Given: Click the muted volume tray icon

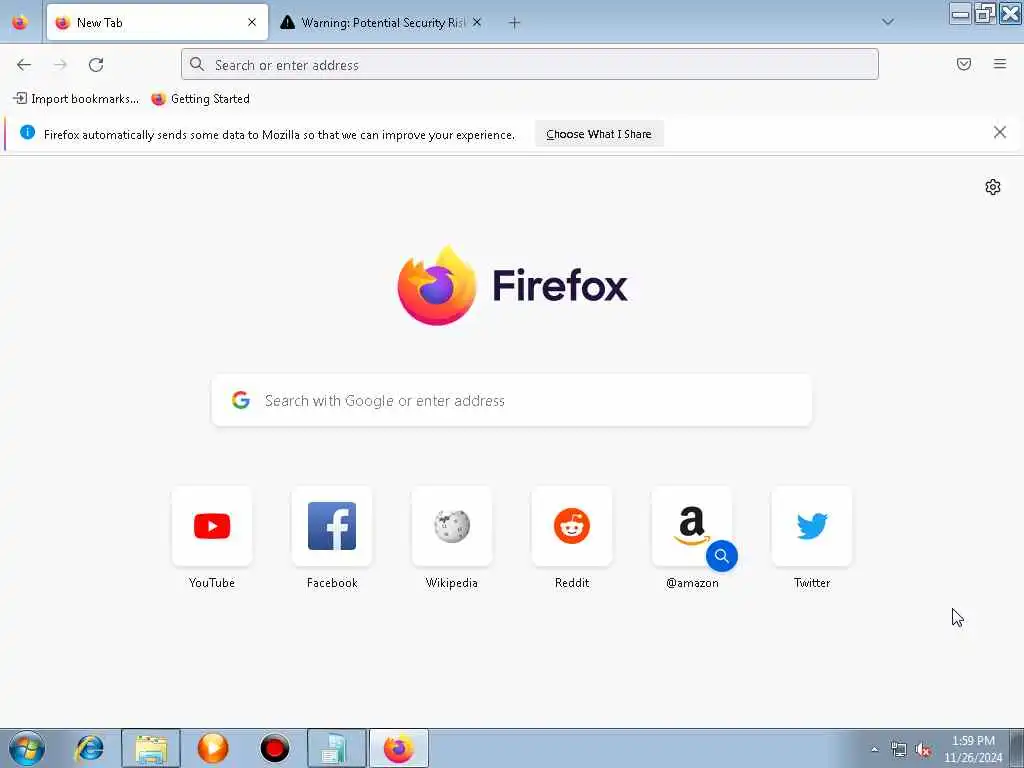Looking at the screenshot, I should pyautogui.click(x=923, y=750).
